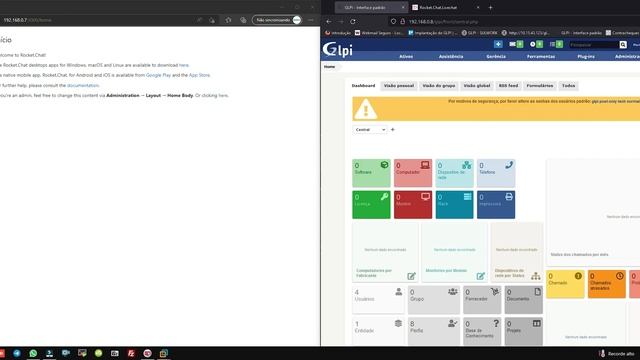The height and width of the screenshot is (360, 640).
Task: Open the Telefone card
Action: [x=496, y=173]
